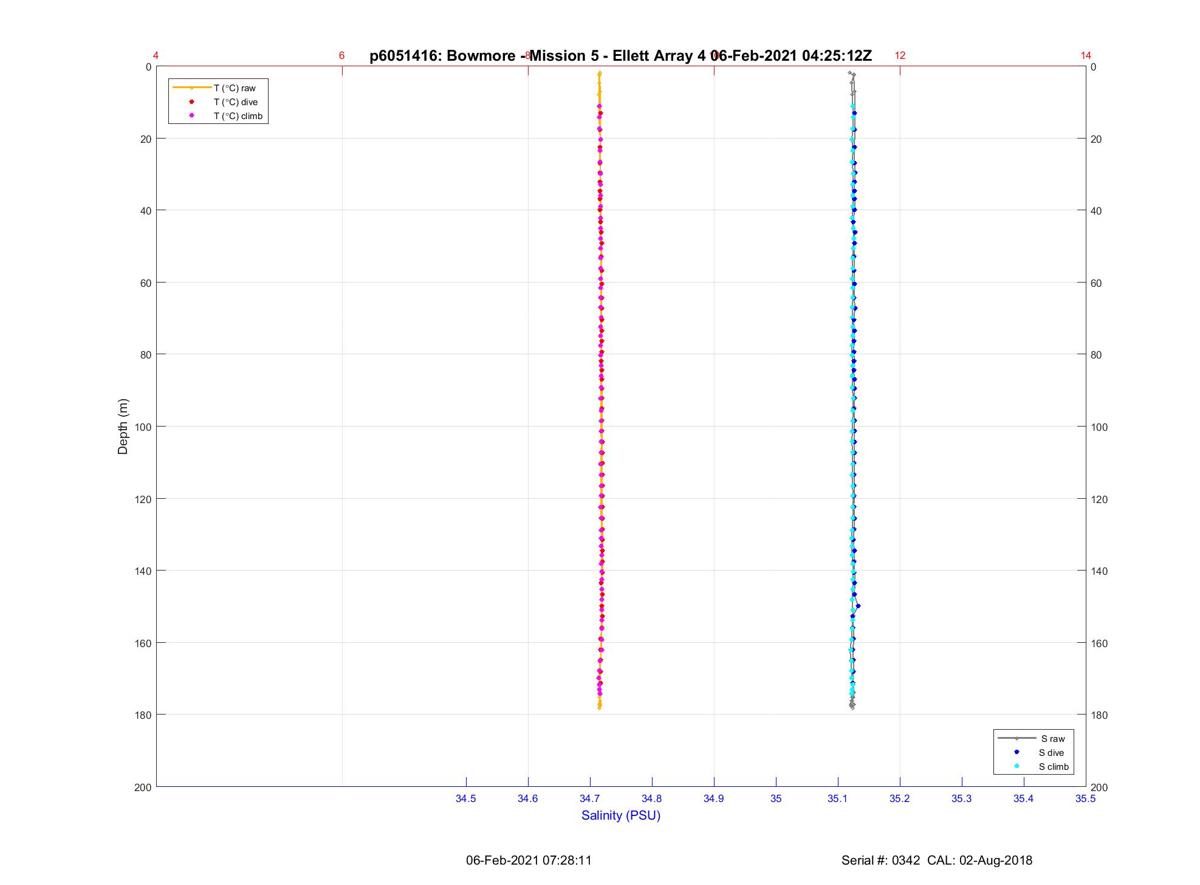
Task: Click red temperature tick label 12
Action: pyautogui.click(x=900, y=56)
